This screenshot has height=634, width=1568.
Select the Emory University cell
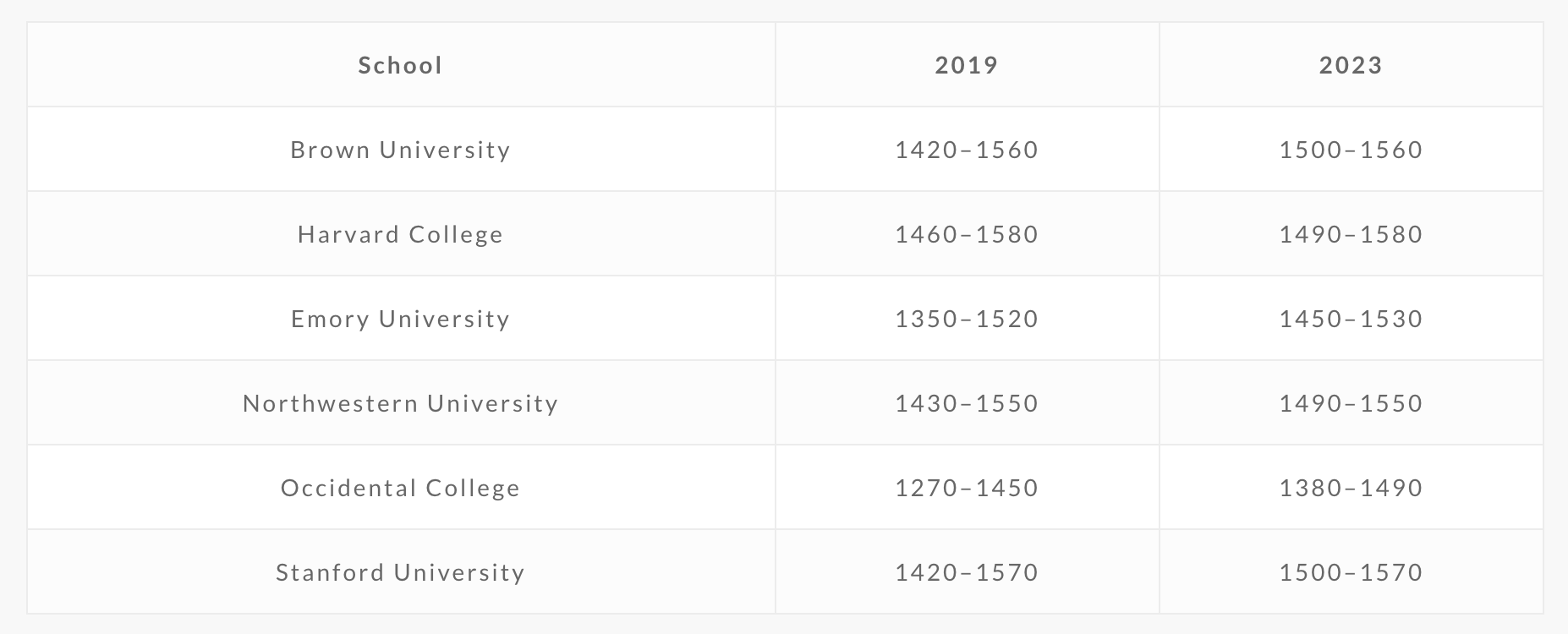click(x=400, y=319)
